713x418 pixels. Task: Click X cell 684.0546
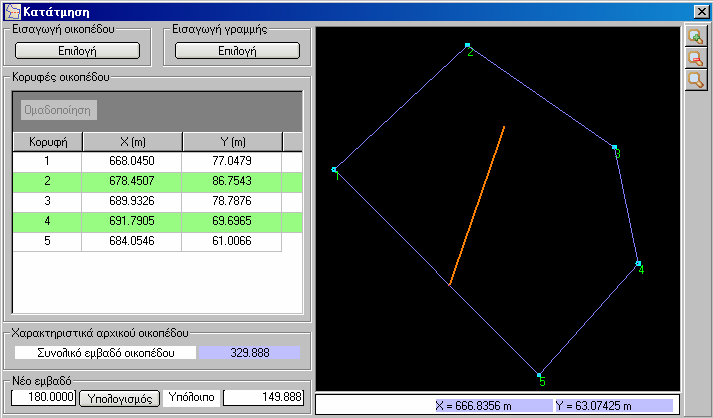pyautogui.click(x=132, y=241)
